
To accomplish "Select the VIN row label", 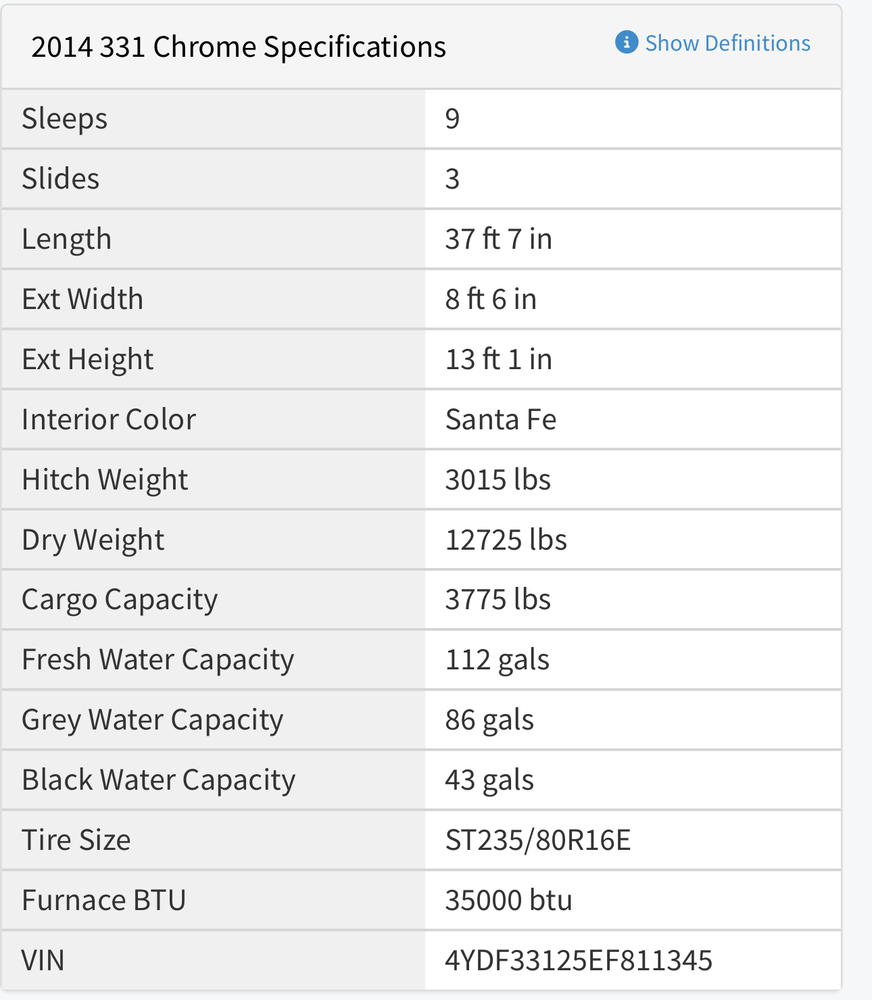I will pos(43,960).
